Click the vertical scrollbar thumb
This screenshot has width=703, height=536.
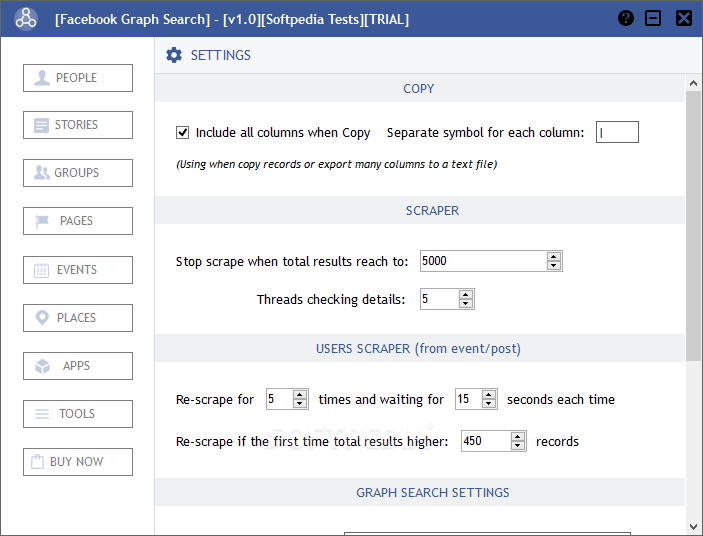point(693,225)
